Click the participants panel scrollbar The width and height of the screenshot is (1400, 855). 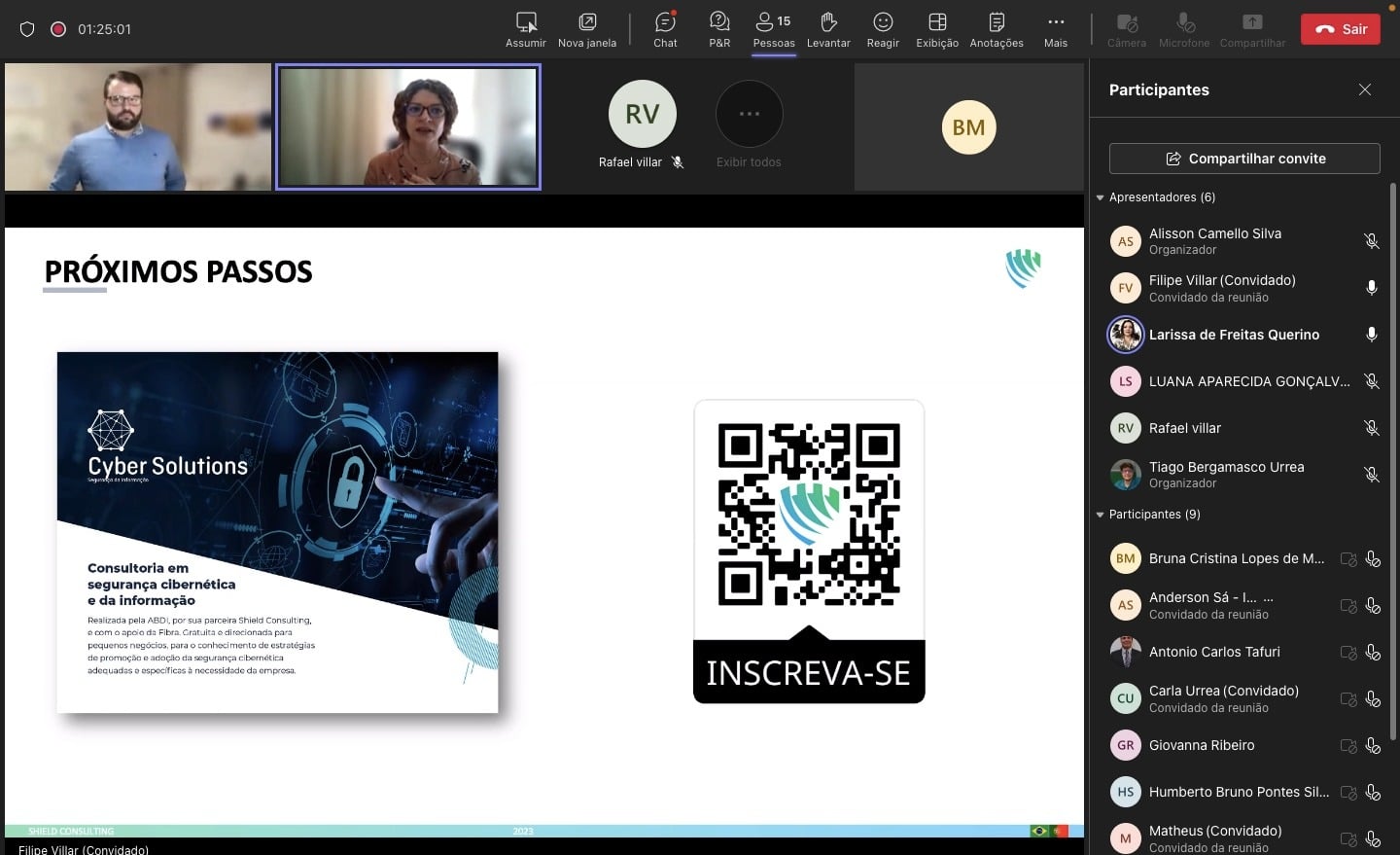pos(1393,462)
